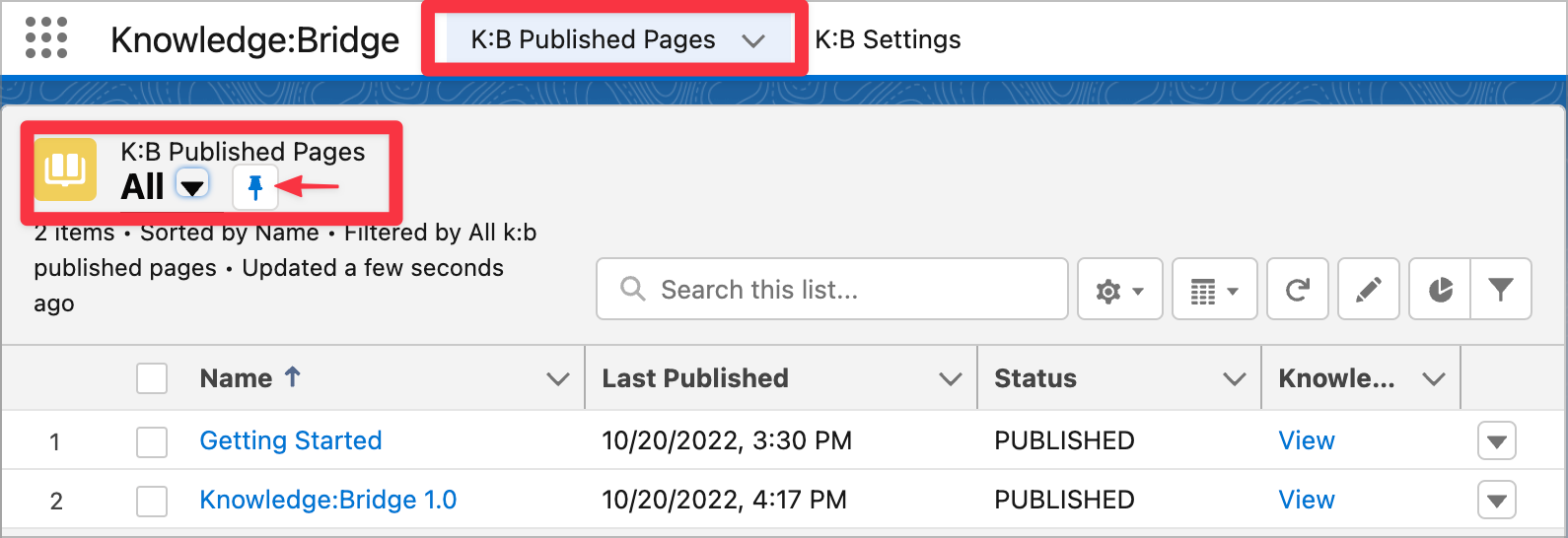Check the Getting Started row checkbox
The image size is (1568, 538).
[152, 441]
